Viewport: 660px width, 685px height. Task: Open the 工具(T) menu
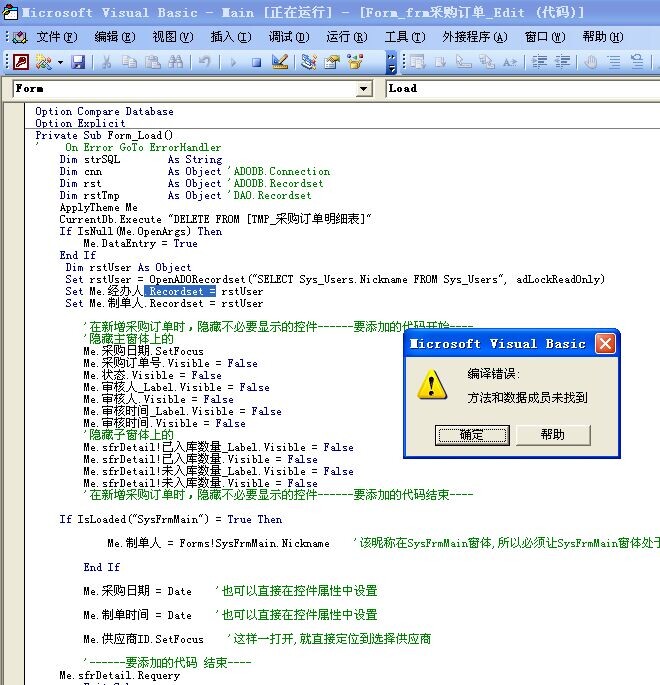click(x=405, y=37)
